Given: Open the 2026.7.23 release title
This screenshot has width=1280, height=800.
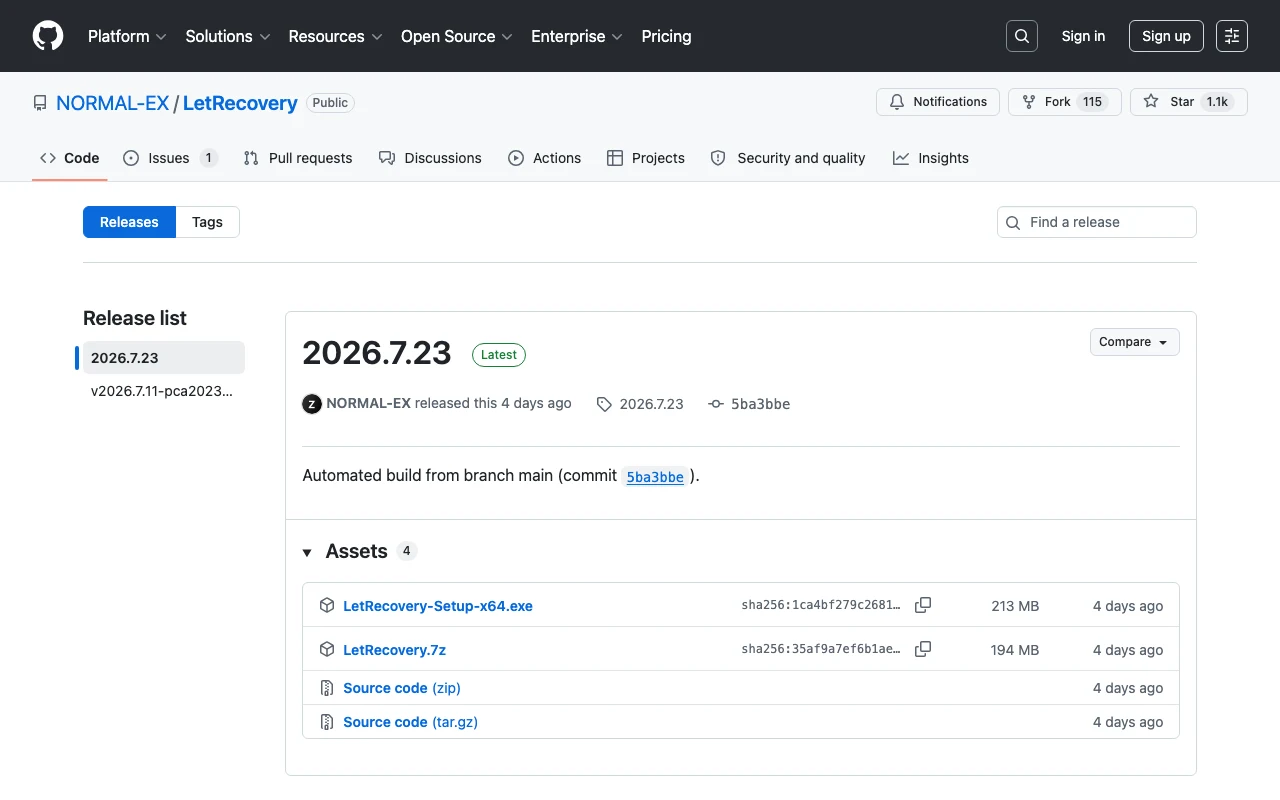Looking at the screenshot, I should click(377, 352).
